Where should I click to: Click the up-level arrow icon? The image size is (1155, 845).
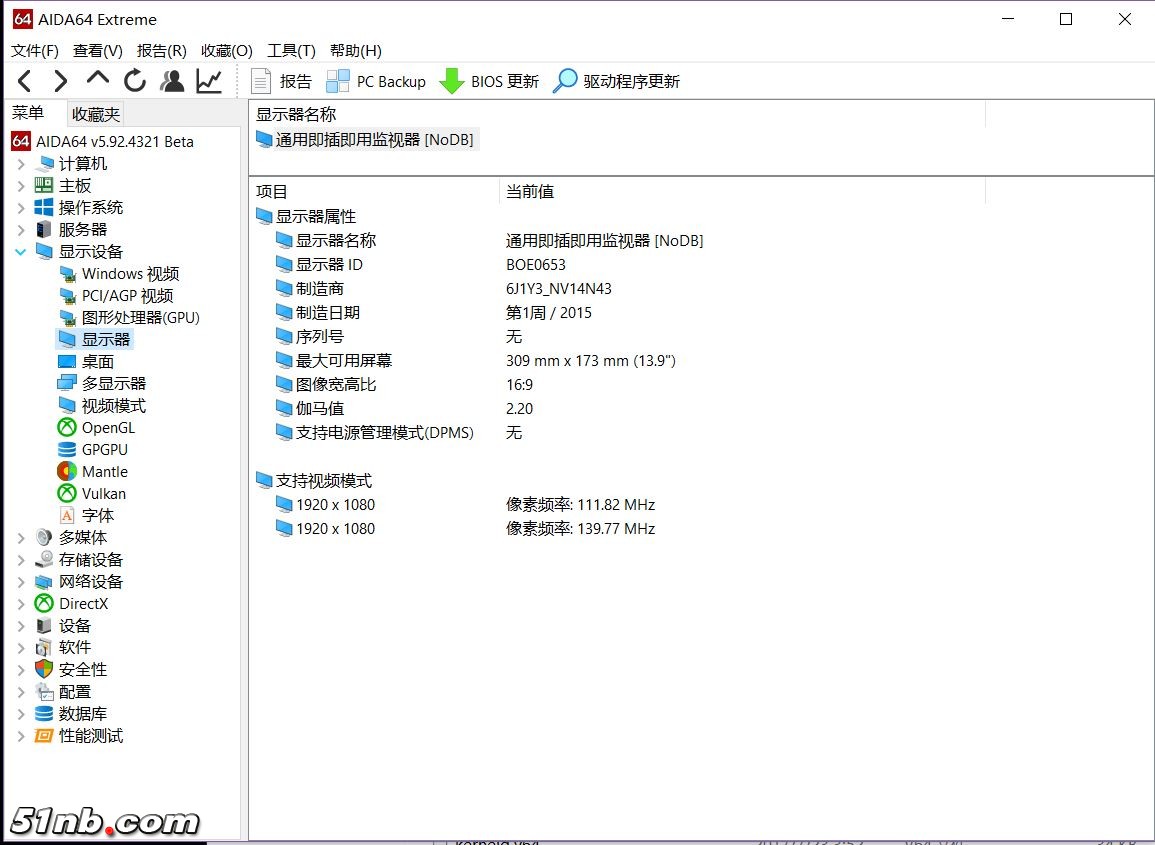98,79
